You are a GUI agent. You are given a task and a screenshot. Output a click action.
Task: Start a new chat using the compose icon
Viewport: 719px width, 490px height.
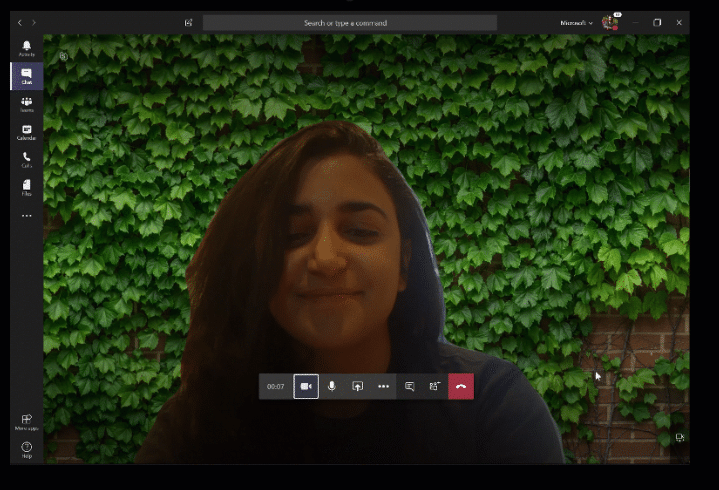pos(188,23)
